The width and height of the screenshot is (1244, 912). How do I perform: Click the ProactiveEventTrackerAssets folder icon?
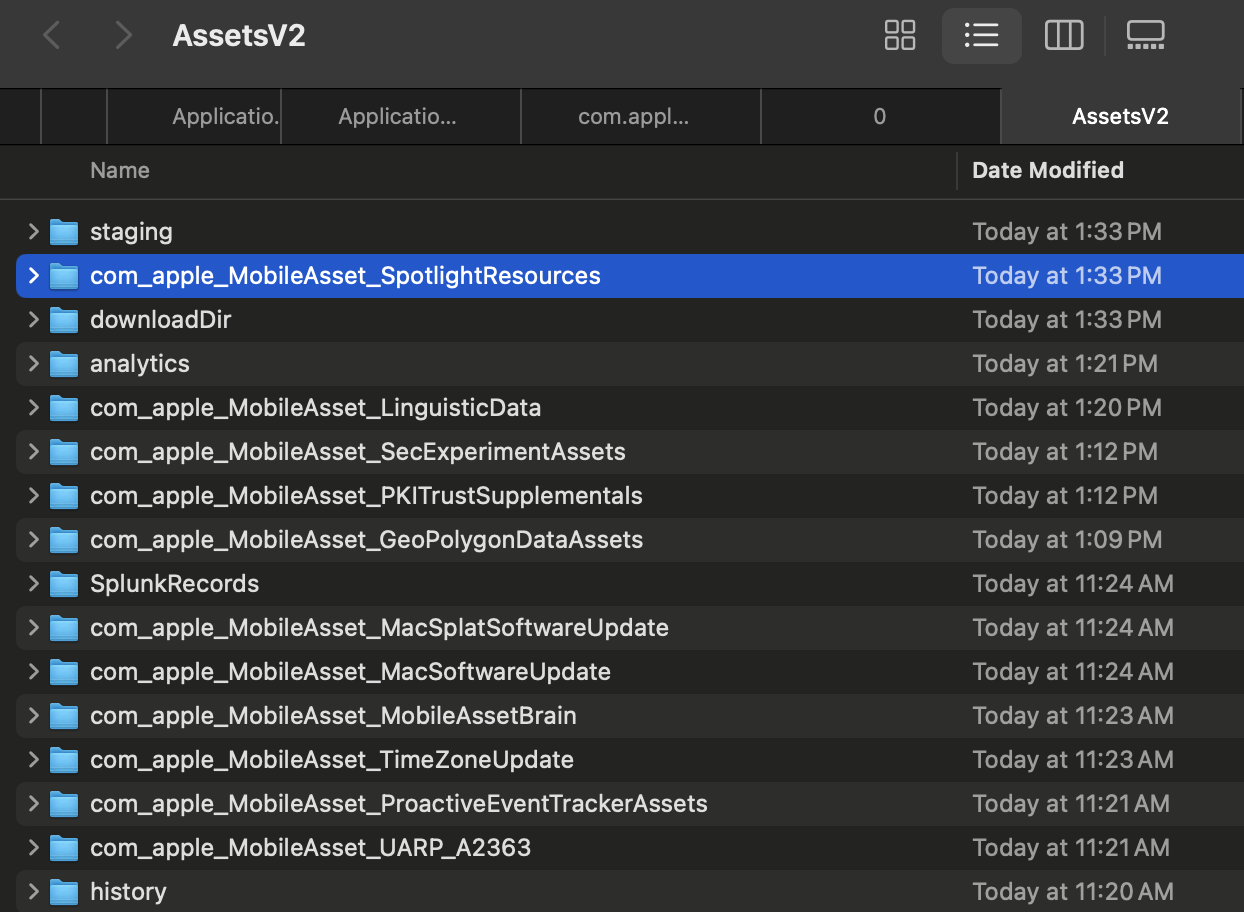[x=64, y=804]
